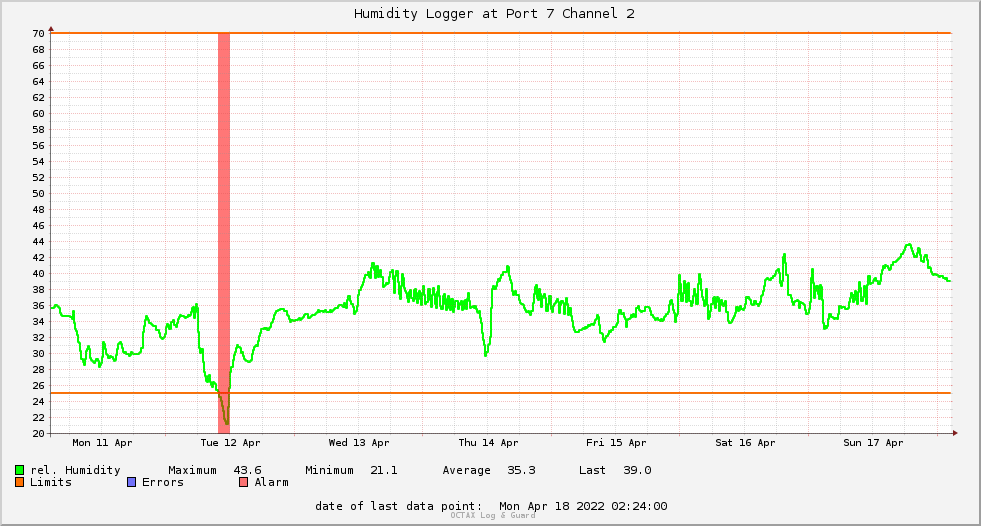Screen dimensions: 981x526
Task: Click the y-axis label 70
Action: click(39, 34)
